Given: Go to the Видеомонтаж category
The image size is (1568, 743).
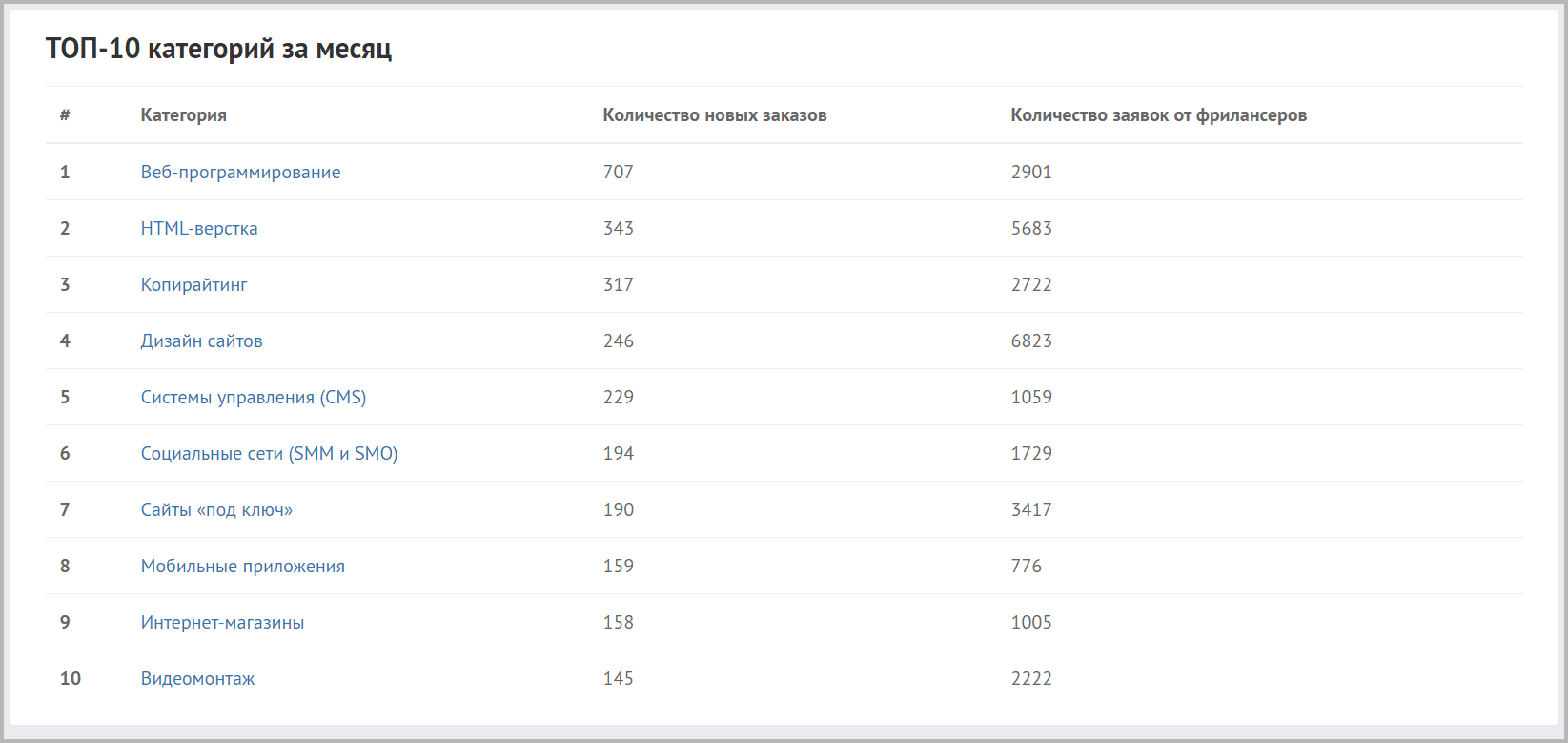Looking at the screenshot, I should point(197,679).
